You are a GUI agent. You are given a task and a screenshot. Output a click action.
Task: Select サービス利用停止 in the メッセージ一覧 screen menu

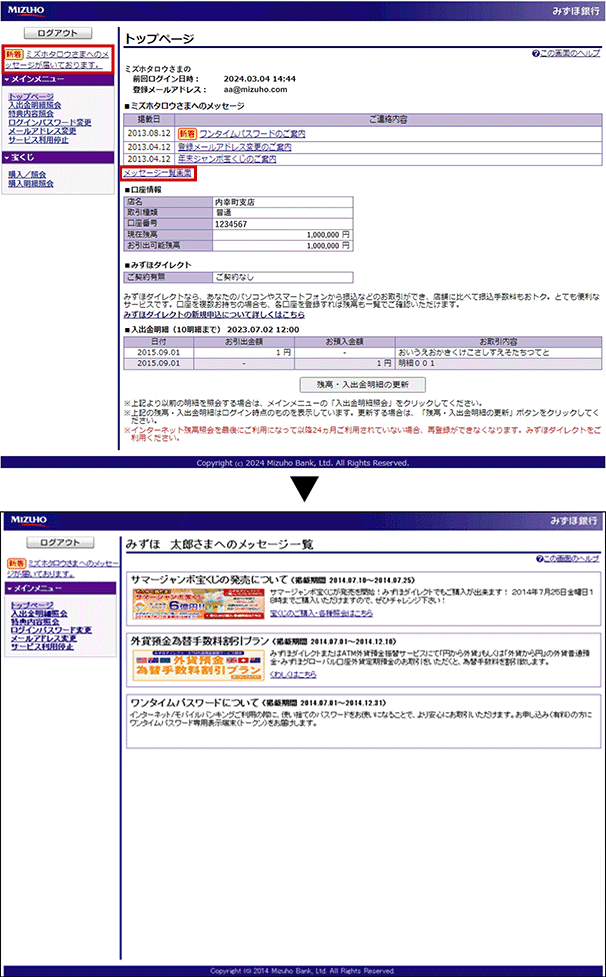click(42, 646)
